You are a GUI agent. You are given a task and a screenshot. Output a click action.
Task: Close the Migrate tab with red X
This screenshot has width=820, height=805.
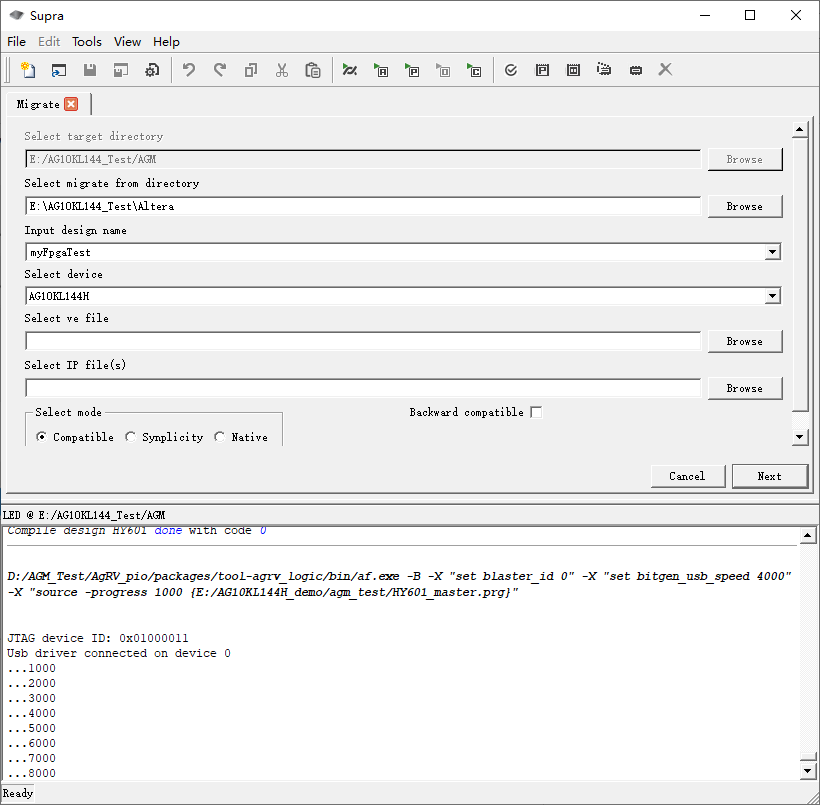coord(71,104)
